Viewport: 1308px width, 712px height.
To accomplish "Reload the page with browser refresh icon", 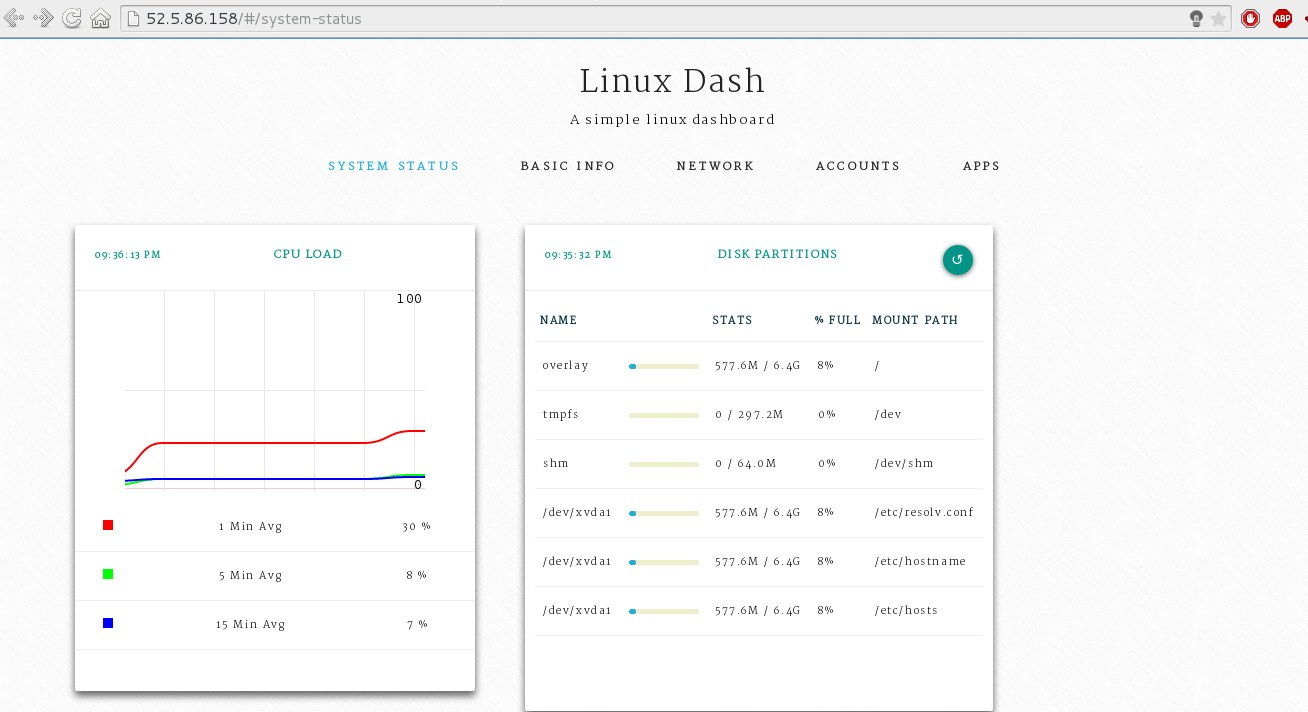I will point(72,18).
